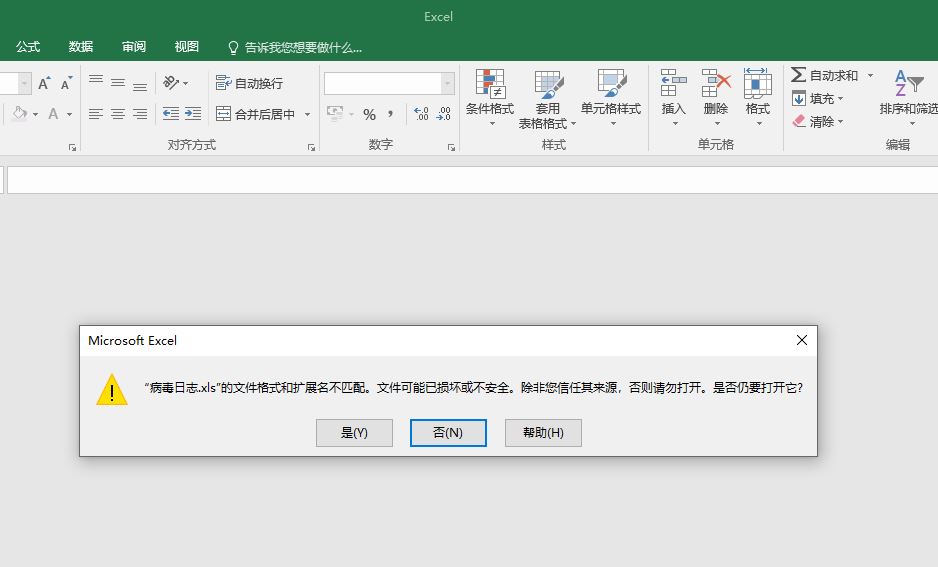Click the 删除 delete cells icon

coord(716,83)
